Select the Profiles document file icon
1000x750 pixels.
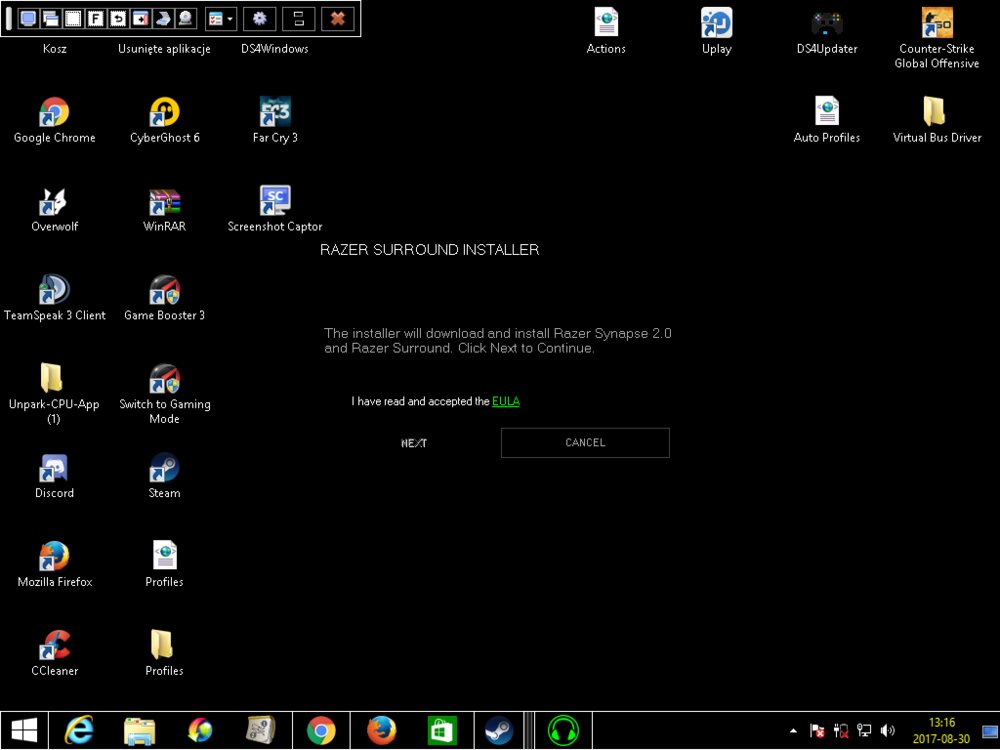tap(165, 564)
